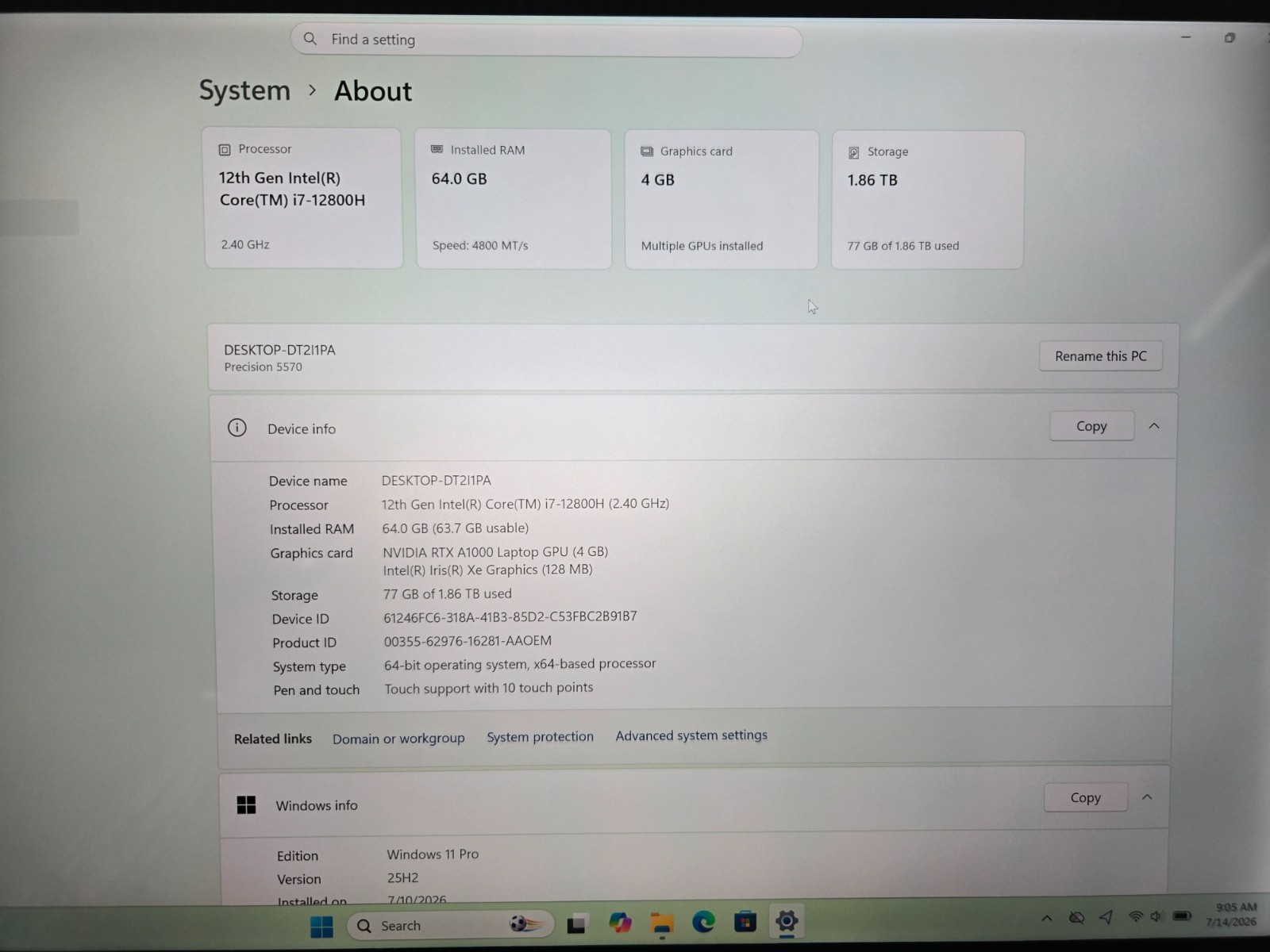Restore down the Settings window
This screenshot has width=1270, height=952.
1230,37
